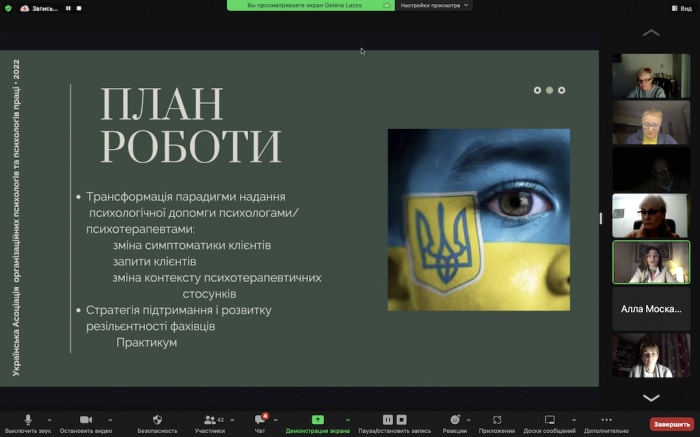This screenshot has height=437, width=700.
Task: Mute the microphone in Zoom toolbar
Action: coord(28,420)
